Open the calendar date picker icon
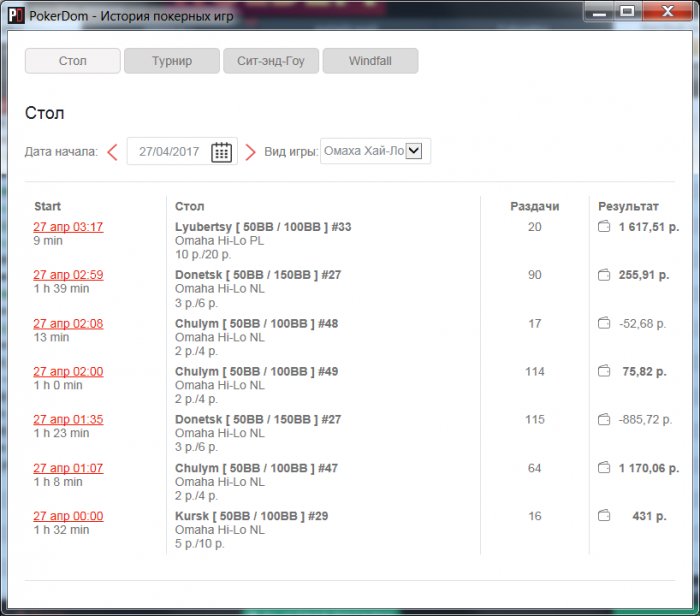The image size is (700, 616). pos(221,152)
